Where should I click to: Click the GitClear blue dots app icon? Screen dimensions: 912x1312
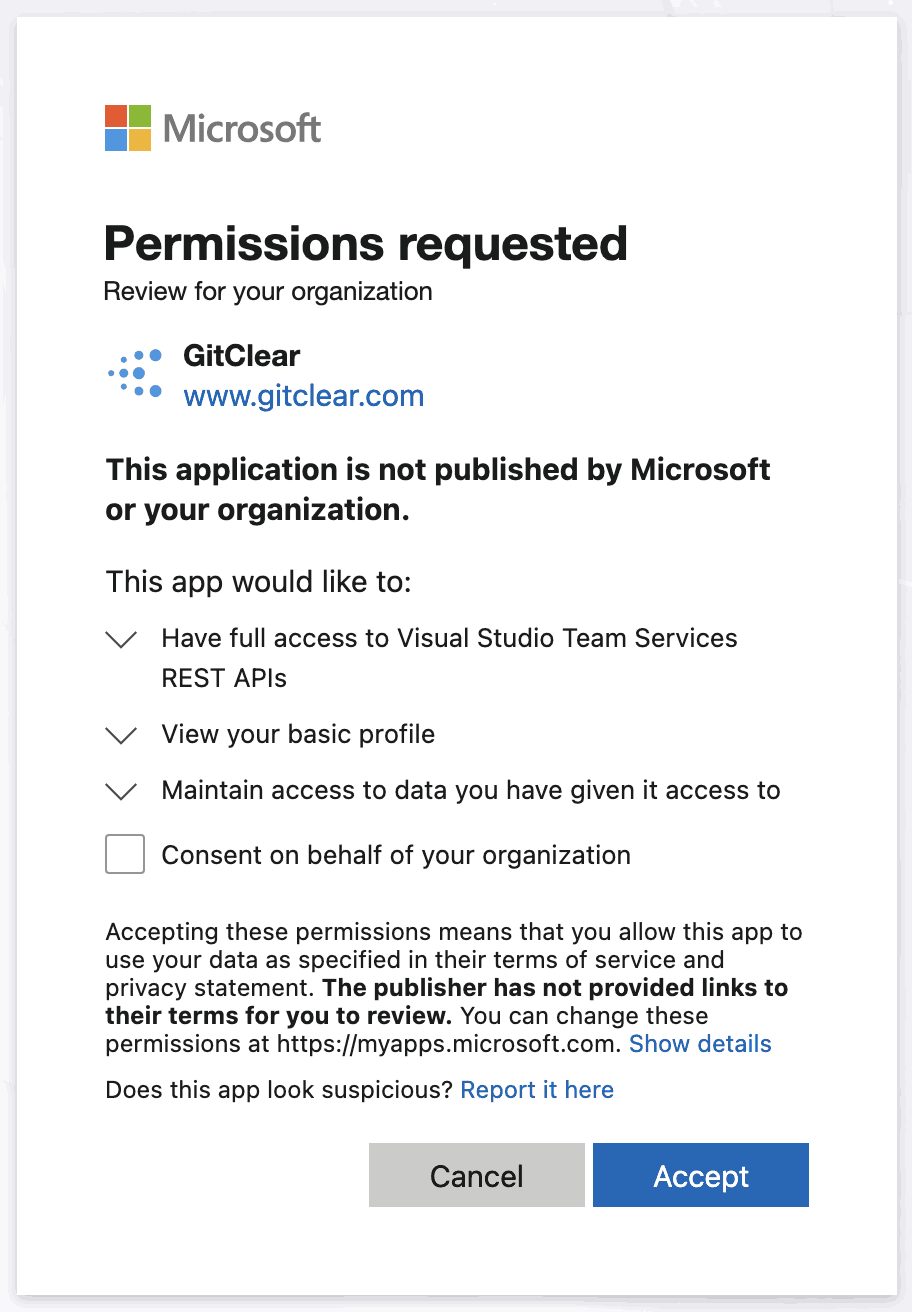tap(135, 373)
